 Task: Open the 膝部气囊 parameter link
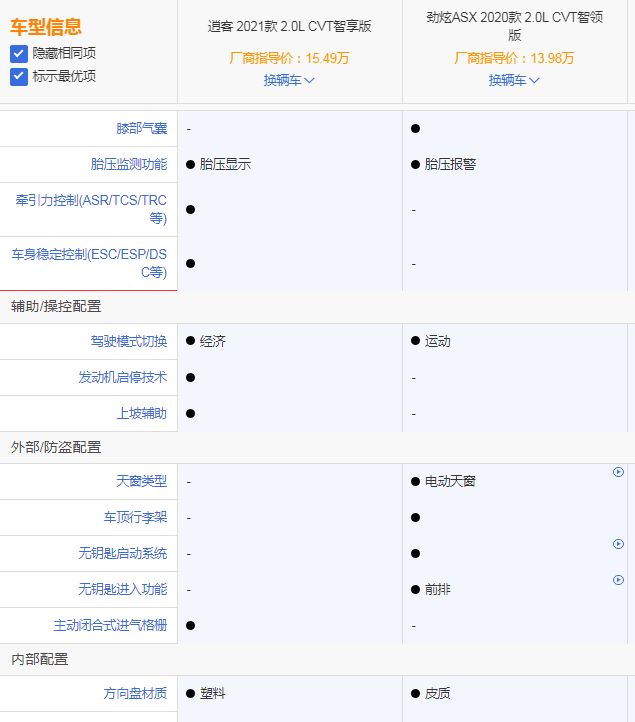[x=141, y=129]
